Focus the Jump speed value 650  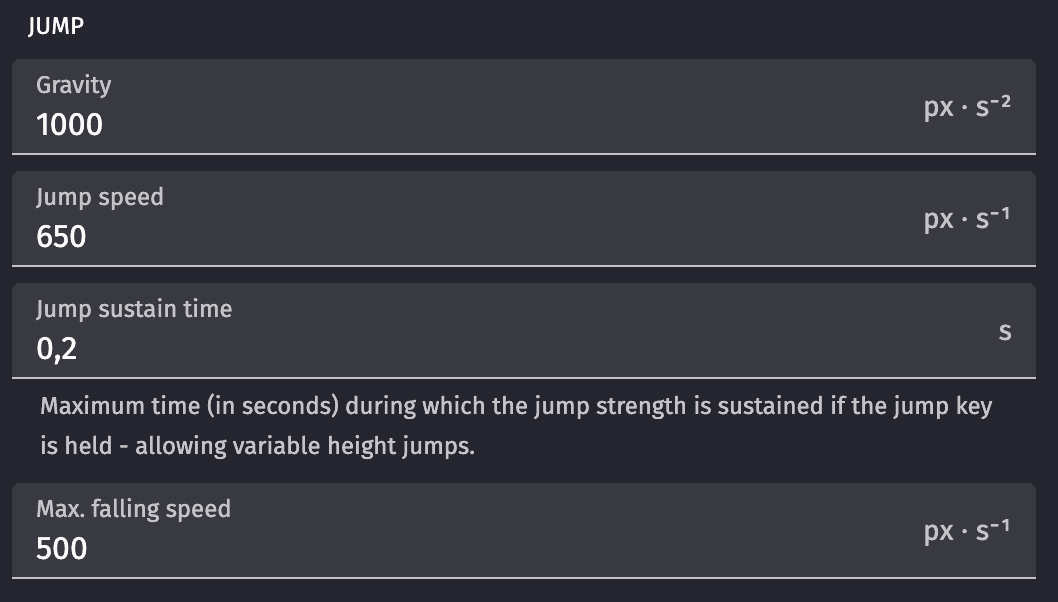(x=62, y=237)
